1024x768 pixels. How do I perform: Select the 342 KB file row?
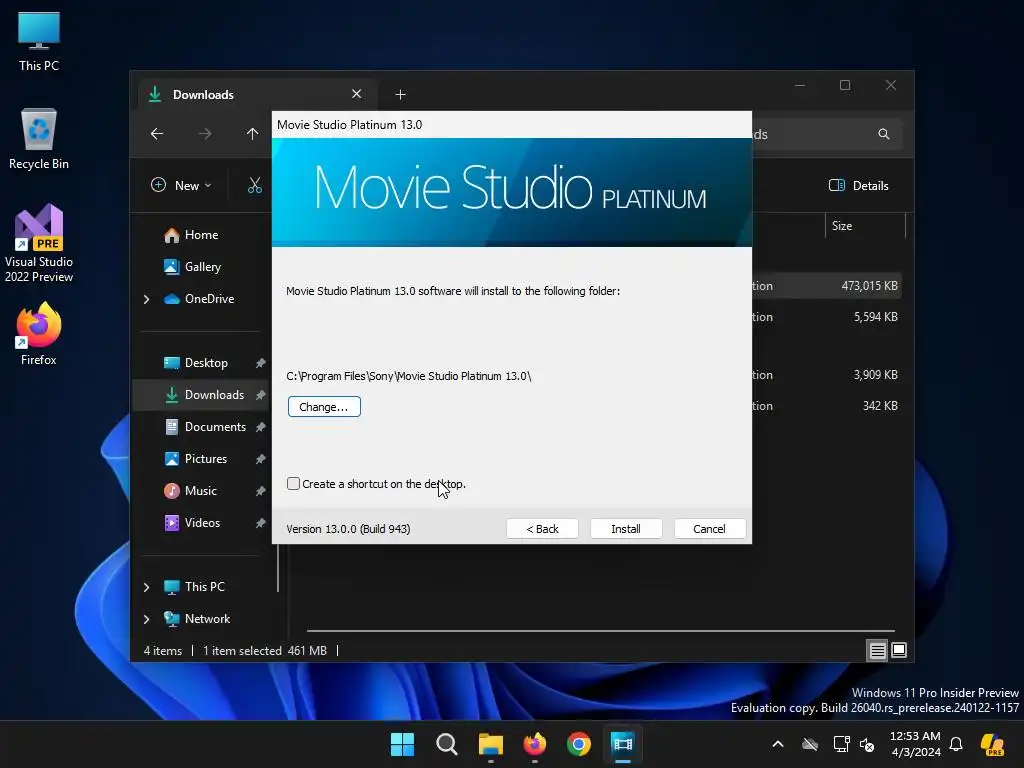pyautogui.click(x=827, y=406)
